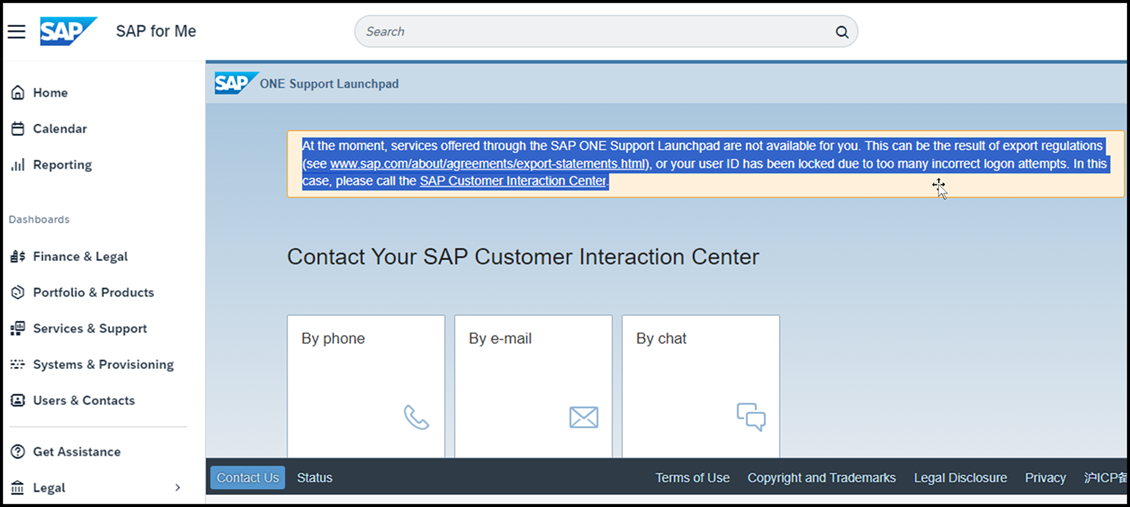Expand the Legal submenu chevron

point(177,488)
